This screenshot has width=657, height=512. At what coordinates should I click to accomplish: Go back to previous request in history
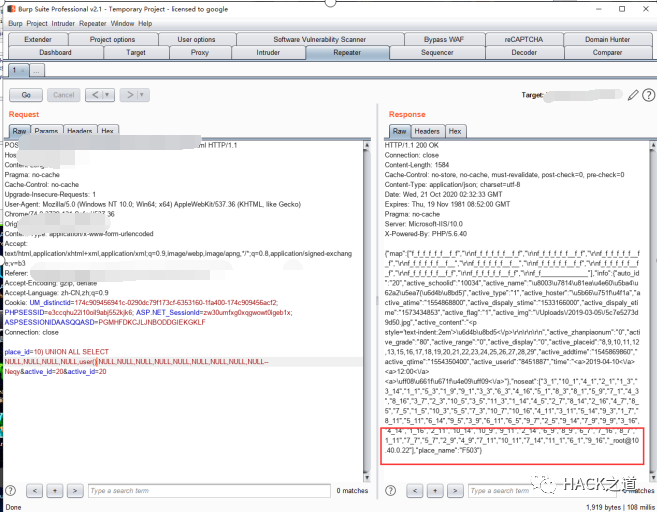click(x=95, y=95)
